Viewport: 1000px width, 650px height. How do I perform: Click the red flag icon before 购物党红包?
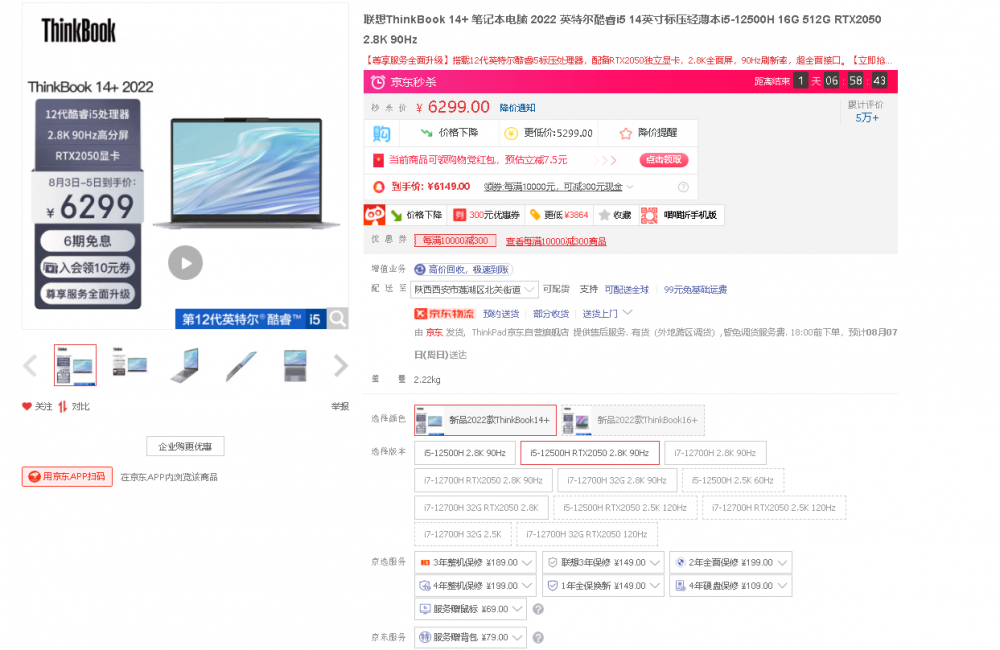pyautogui.click(x=378, y=160)
